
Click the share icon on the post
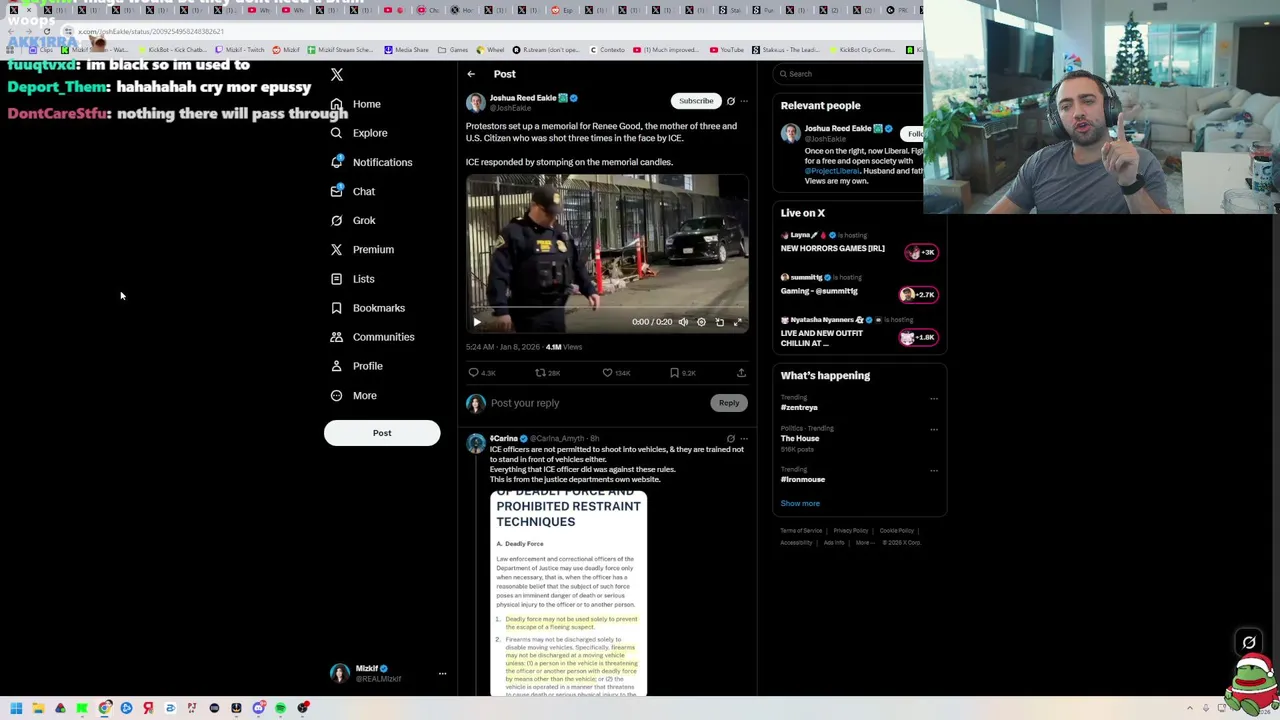click(x=741, y=373)
